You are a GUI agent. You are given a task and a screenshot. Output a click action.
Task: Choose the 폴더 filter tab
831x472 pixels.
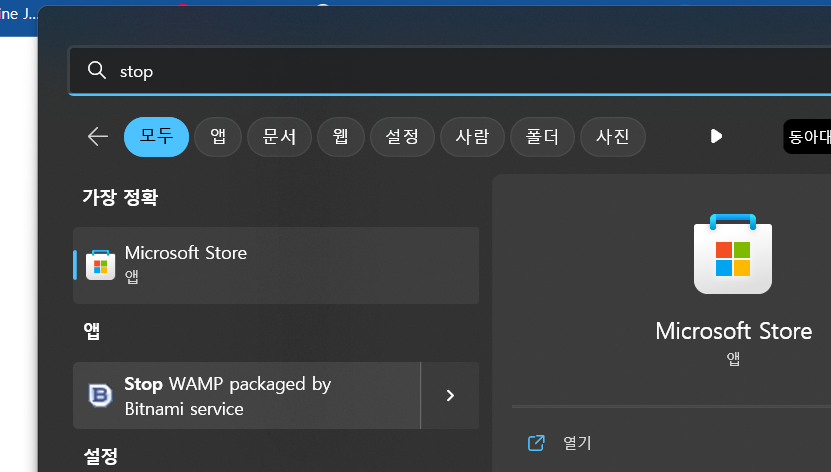[542, 137]
